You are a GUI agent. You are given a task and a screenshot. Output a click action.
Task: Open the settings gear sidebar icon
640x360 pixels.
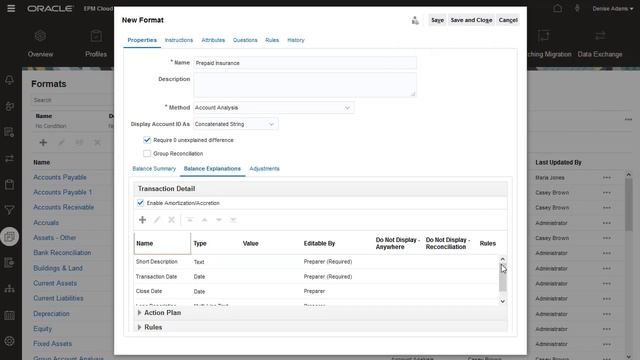(9, 341)
